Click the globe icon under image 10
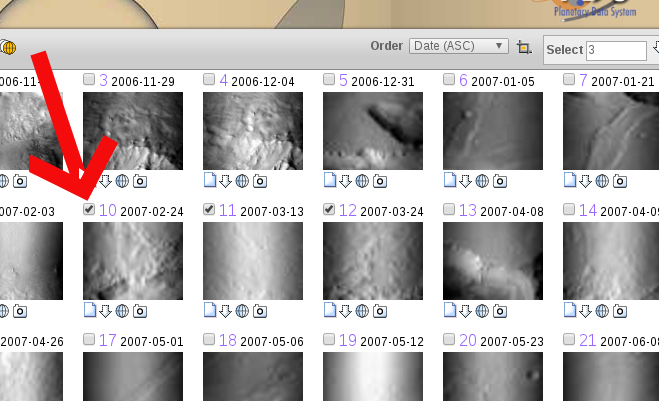 (x=122, y=311)
